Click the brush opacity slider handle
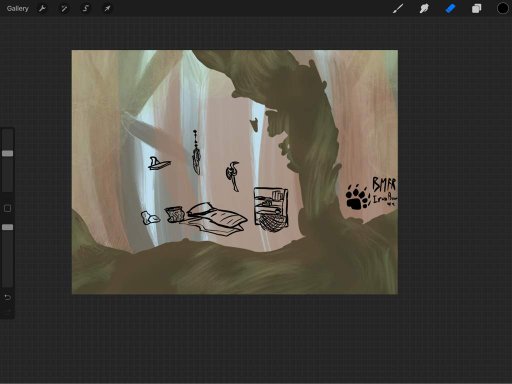This screenshot has width=512, height=384. coord(8,227)
